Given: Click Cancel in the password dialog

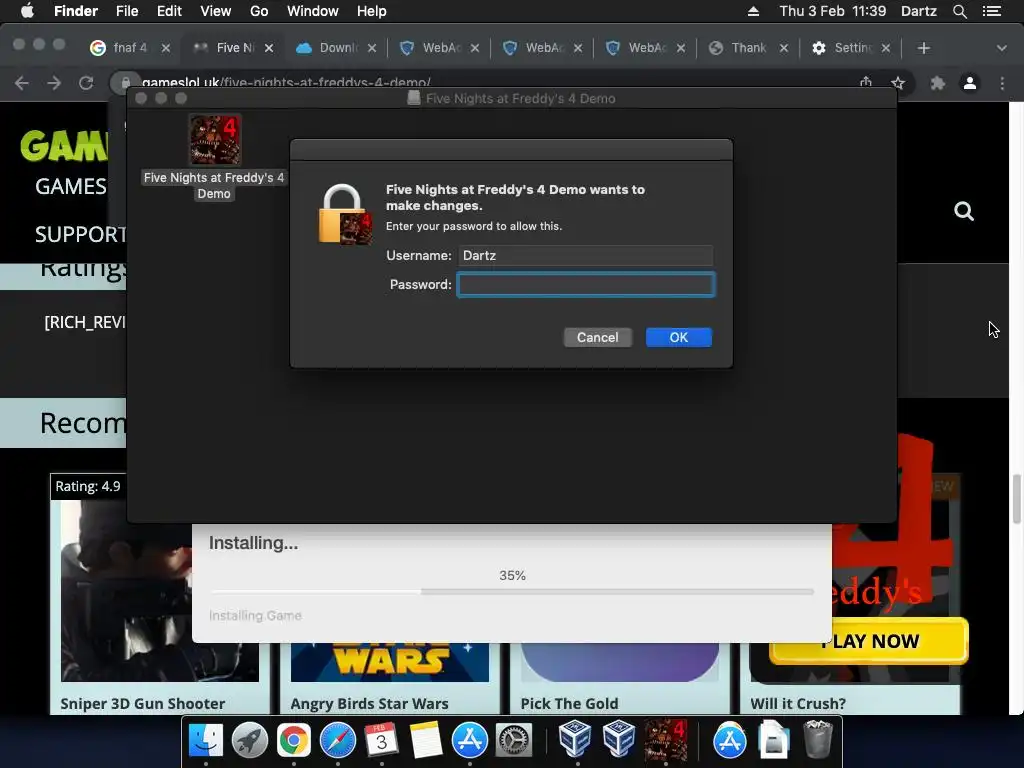Looking at the screenshot, I should [597, 338].
